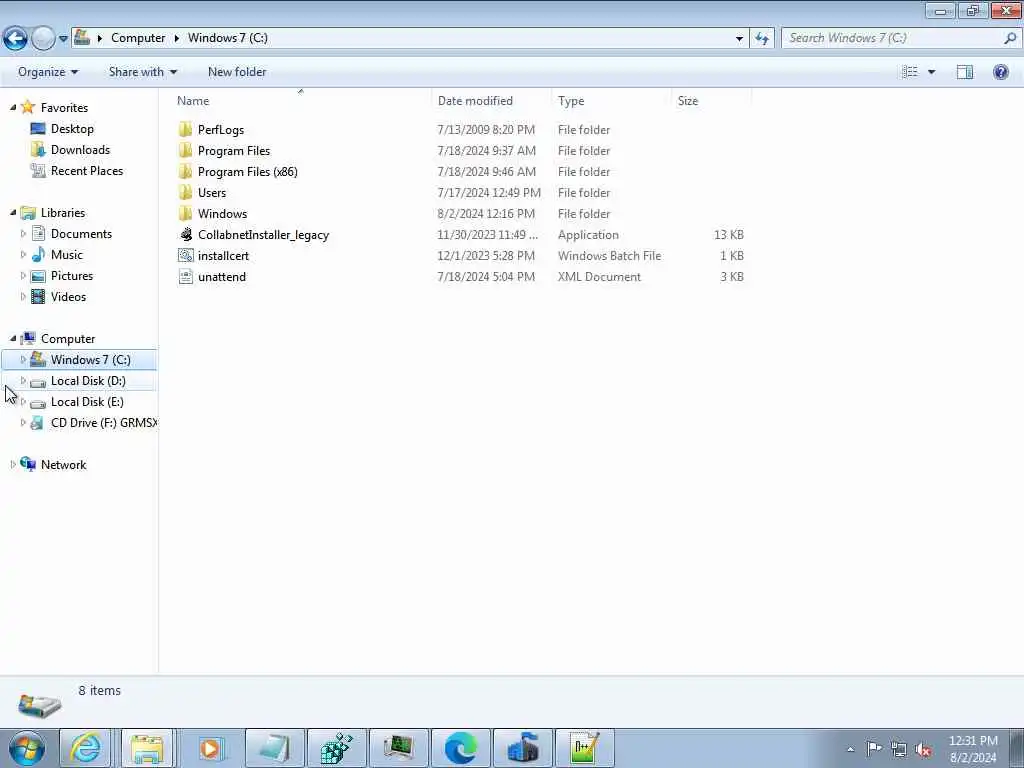Open Downloads in Favorites

pos(80,150)
